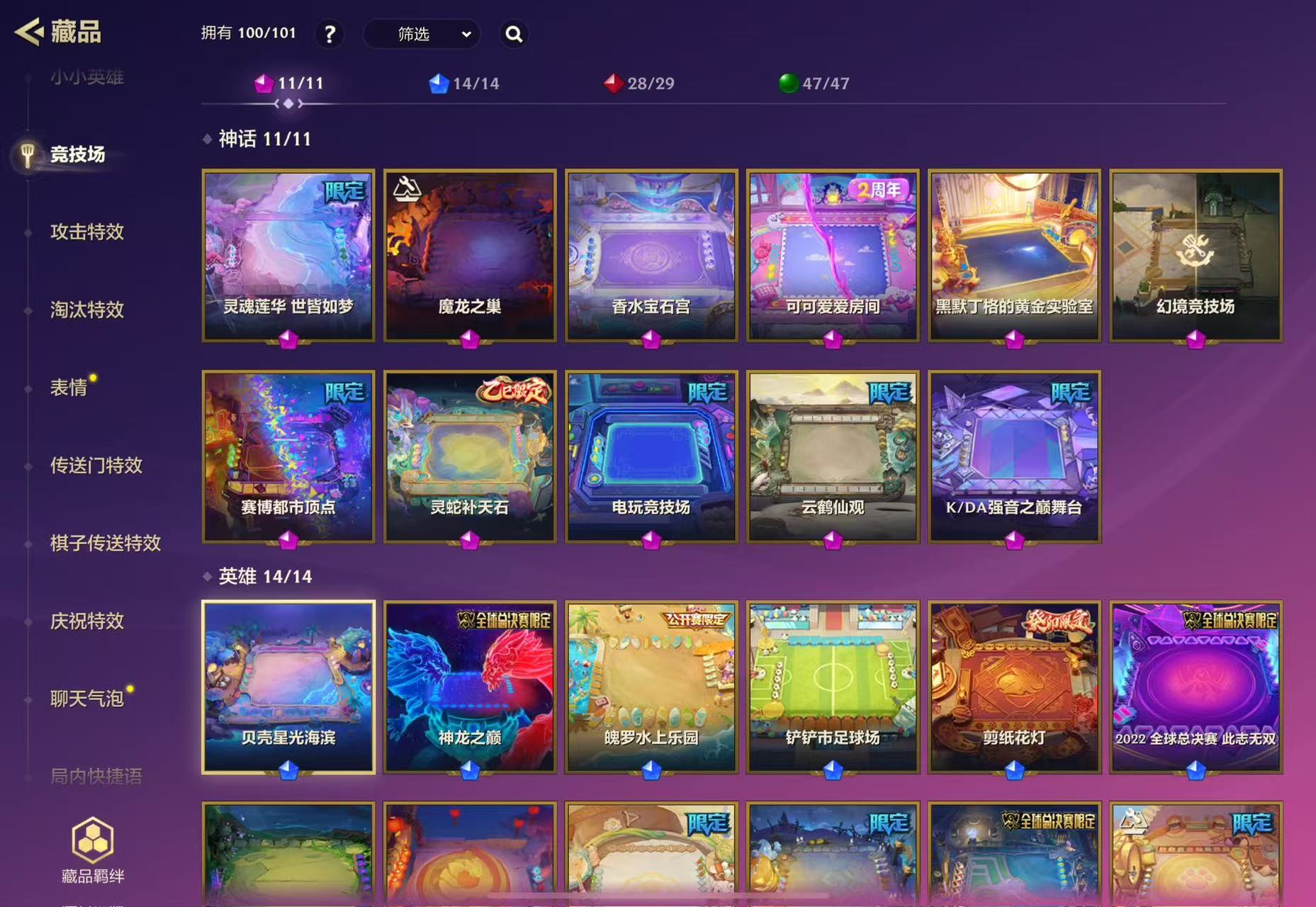The height and width of the screenshot is (907, 1316).
Task: Click the magnifier search icon
Action: click(514, 34)
